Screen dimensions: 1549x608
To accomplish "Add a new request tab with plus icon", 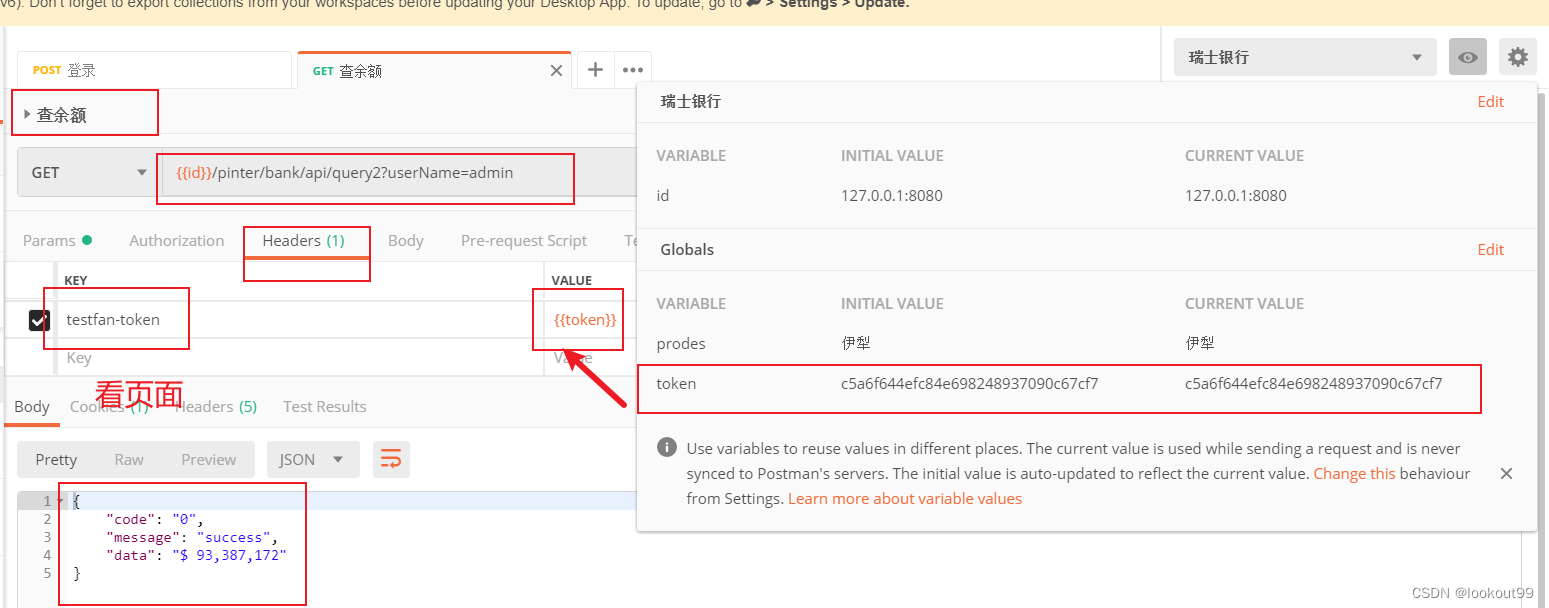I will coord(595,70).
